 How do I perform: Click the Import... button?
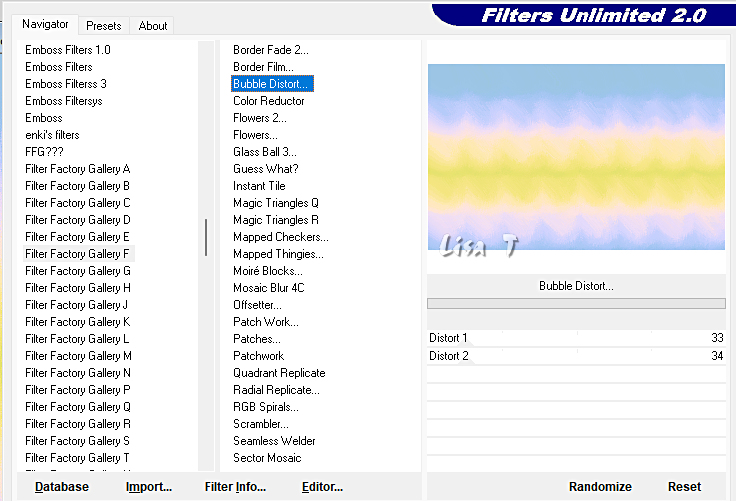pos(149,486)
